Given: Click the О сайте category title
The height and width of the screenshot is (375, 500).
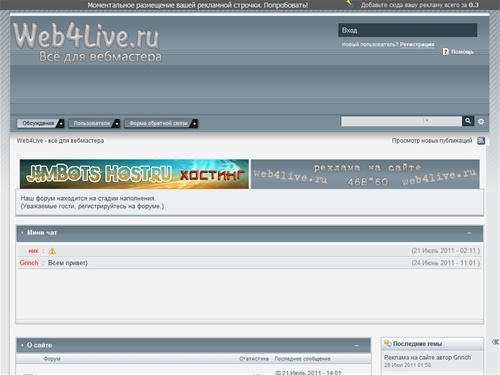Looking at the screenshot, I should (39, 345).
